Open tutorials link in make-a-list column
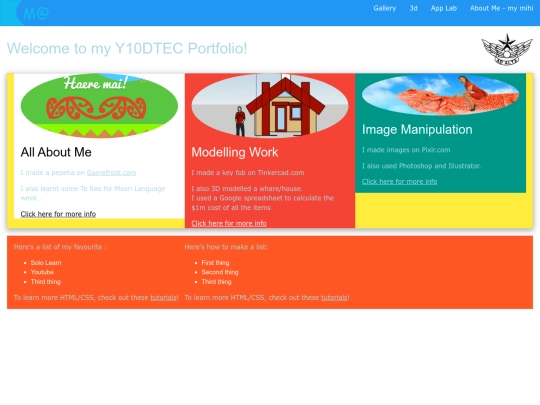 click(x=334, y=298)
